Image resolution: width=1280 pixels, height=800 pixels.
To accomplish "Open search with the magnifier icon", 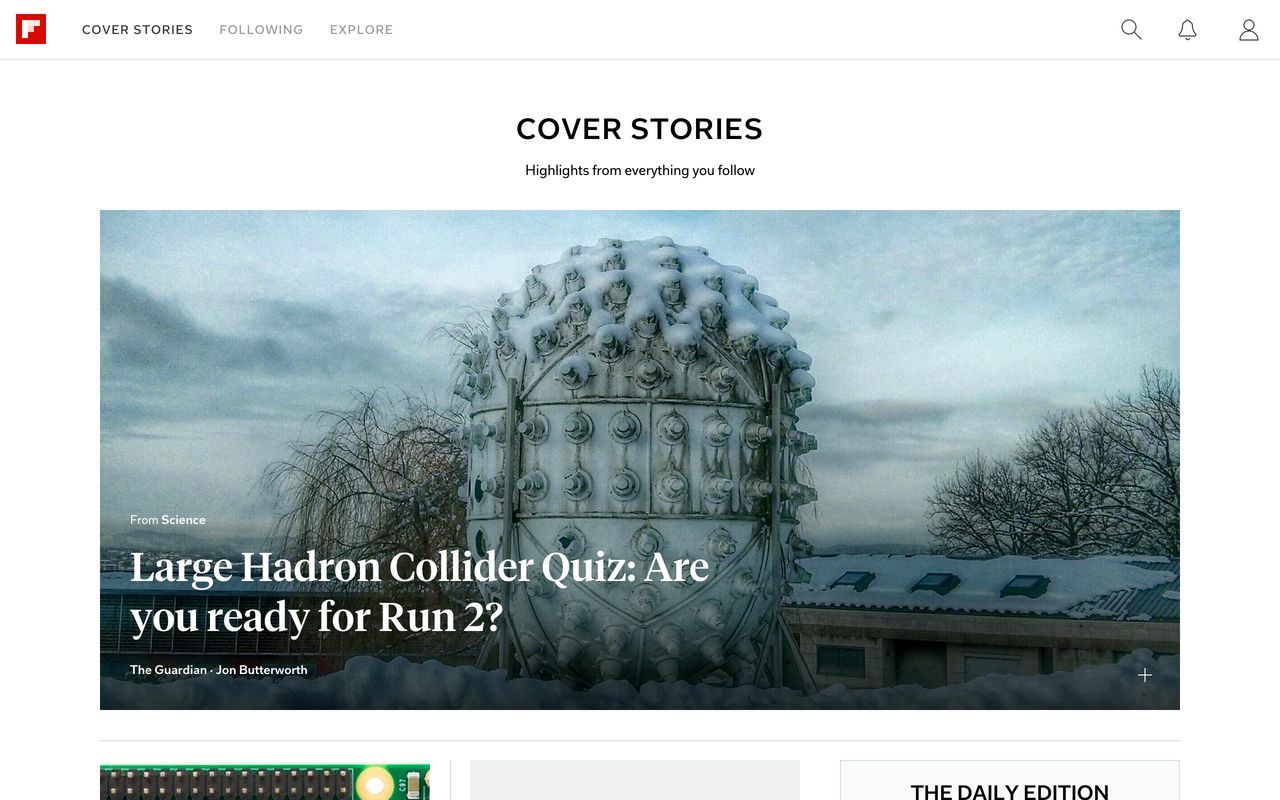I will pyautogui.click(x=1131, y=30).
